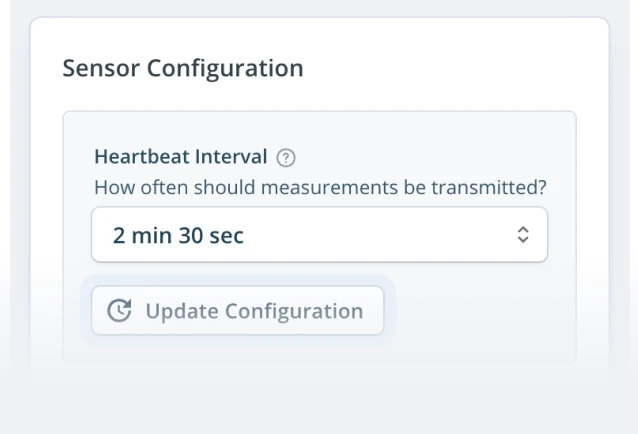Focus the heartbeat interval combo box
Image resolution: width=638 pixels, height=434 pixels.
pos(319,235)
